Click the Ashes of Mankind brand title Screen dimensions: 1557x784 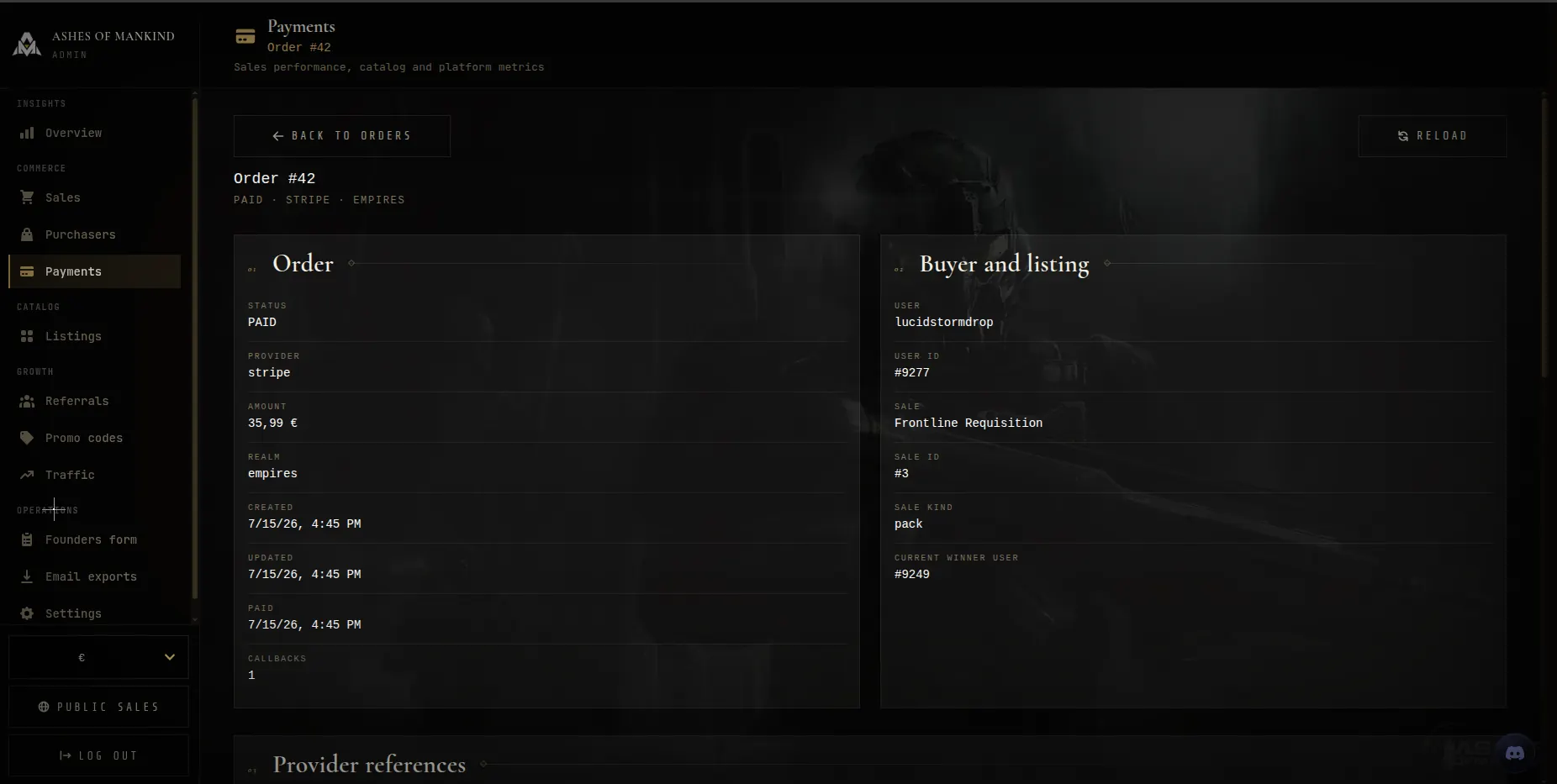click(113, 36)
